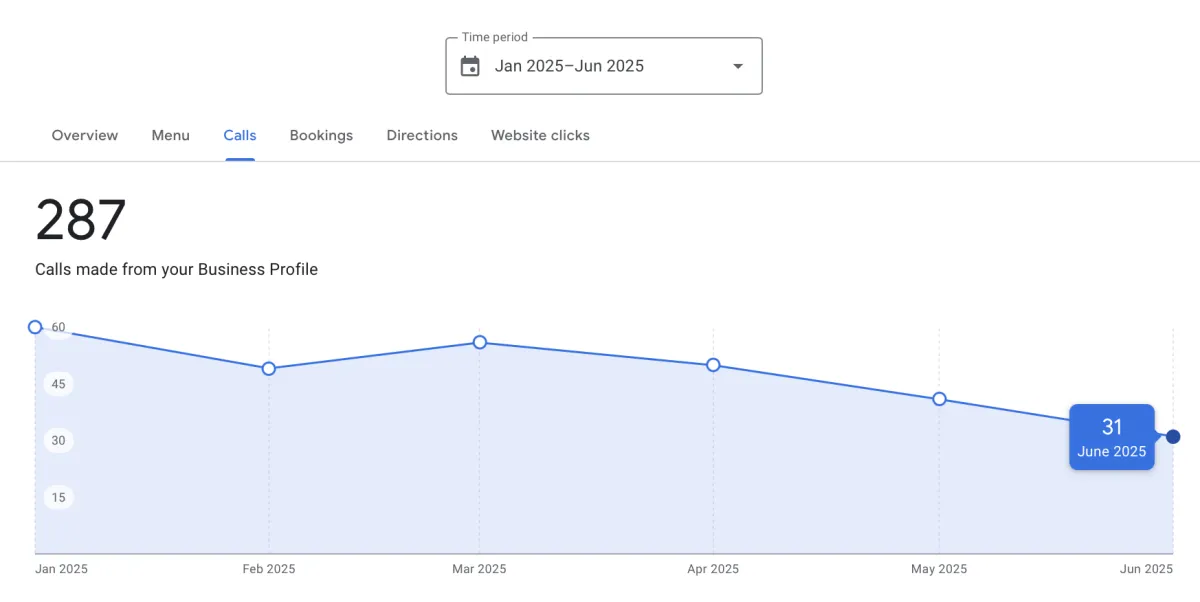This screenshot has width=1200, height=602.
Task: Click the 287 total calls number
Action: pos(81,220)
